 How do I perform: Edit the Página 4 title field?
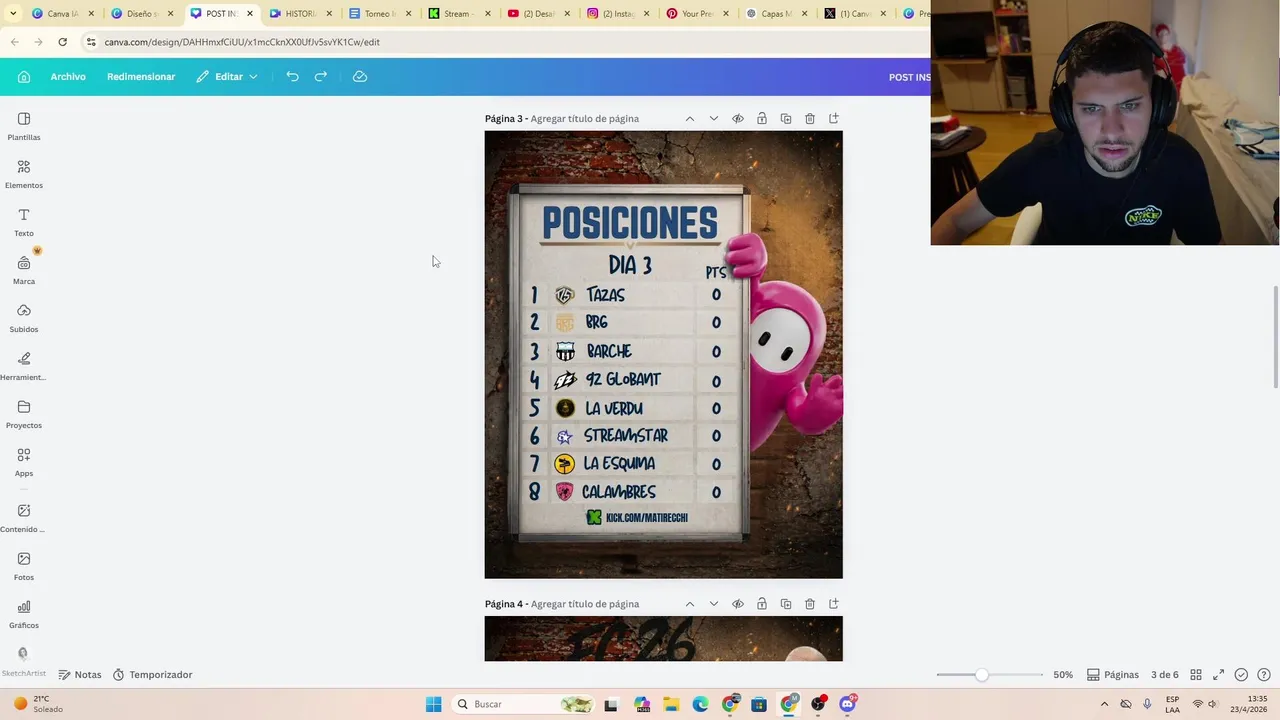pyautogui.click(x=585, y=604)
